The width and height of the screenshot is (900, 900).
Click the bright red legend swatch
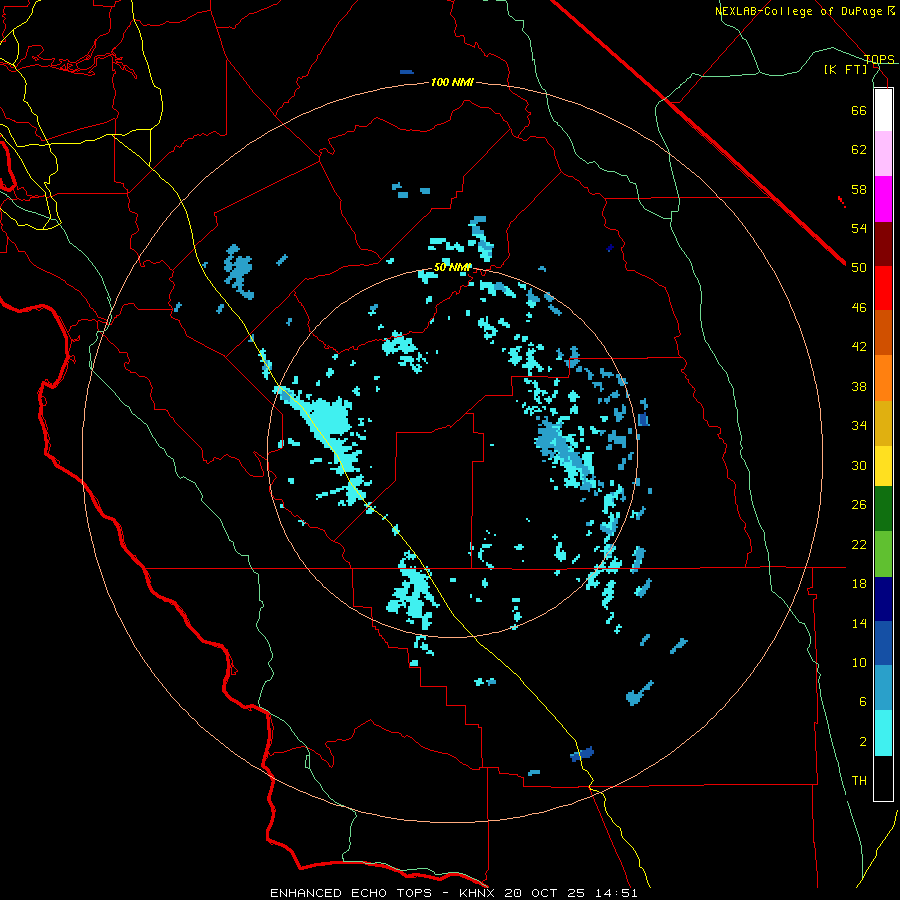[x=883, y=288]
